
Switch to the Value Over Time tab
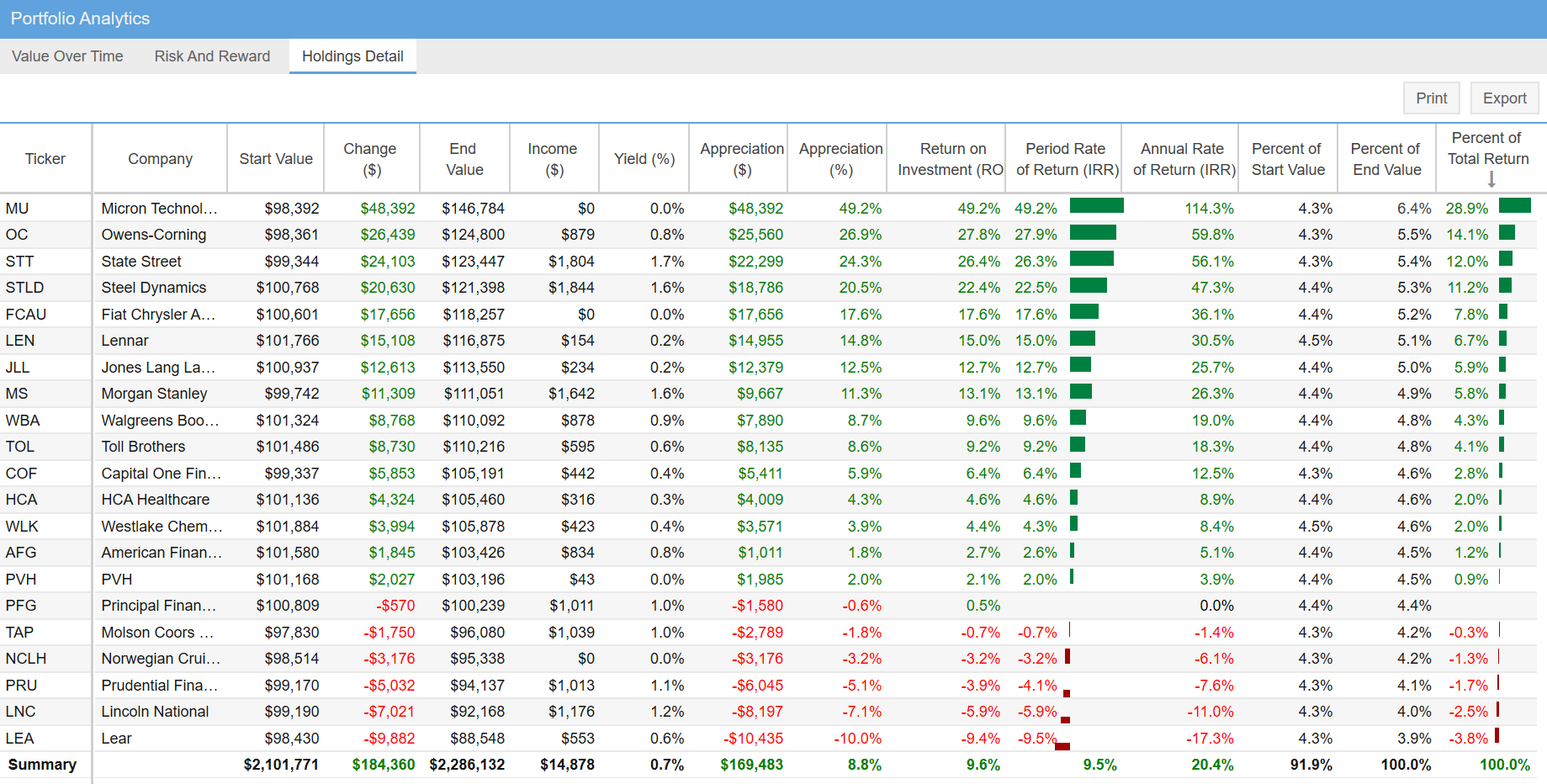click(x=67, y=56)
